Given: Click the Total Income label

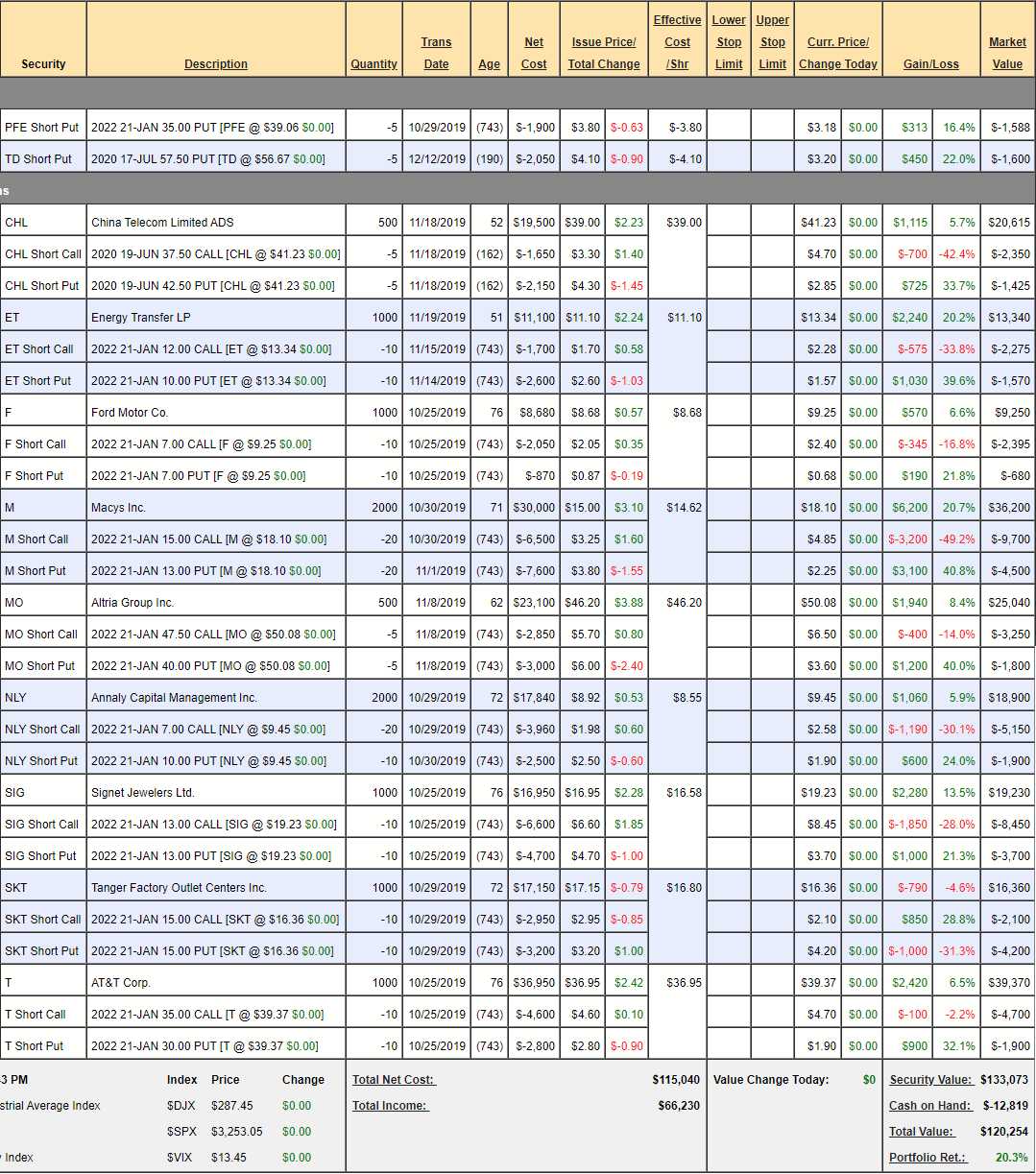Looking at the screenshot, I should (389, 1106).
